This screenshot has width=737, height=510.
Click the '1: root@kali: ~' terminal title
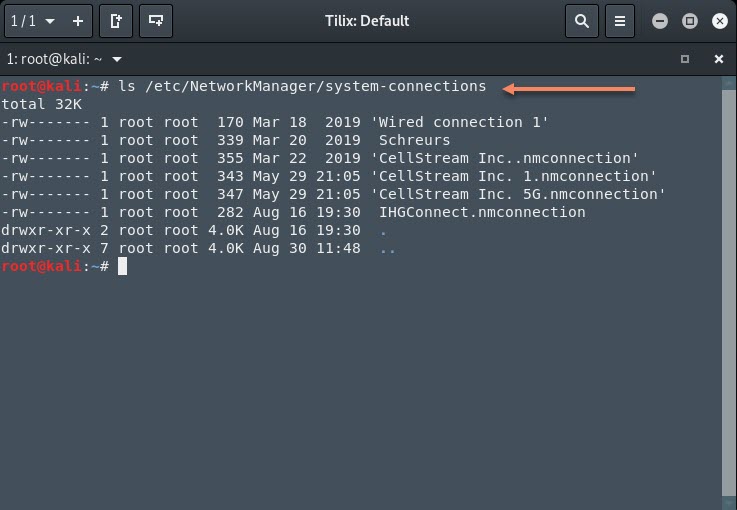55,59
